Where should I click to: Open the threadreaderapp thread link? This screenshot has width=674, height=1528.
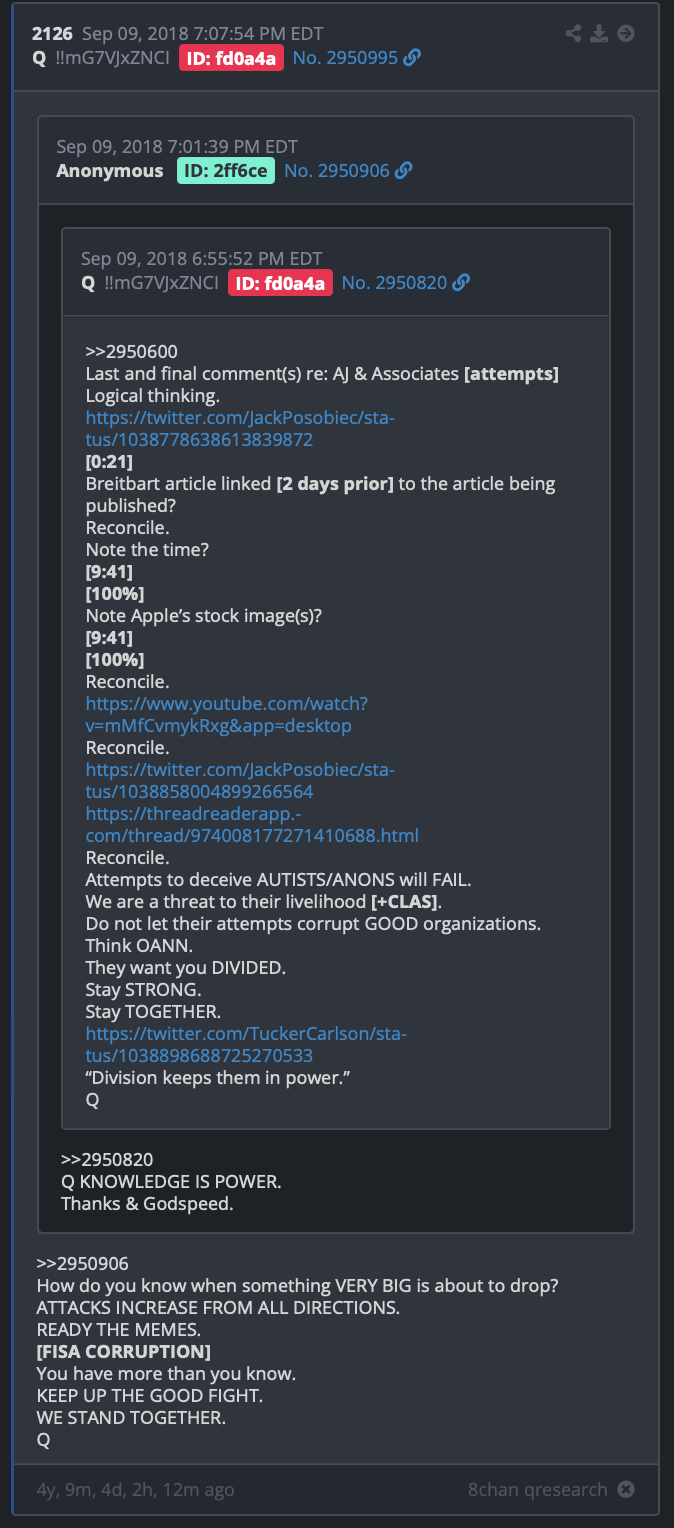coord(252,824)
